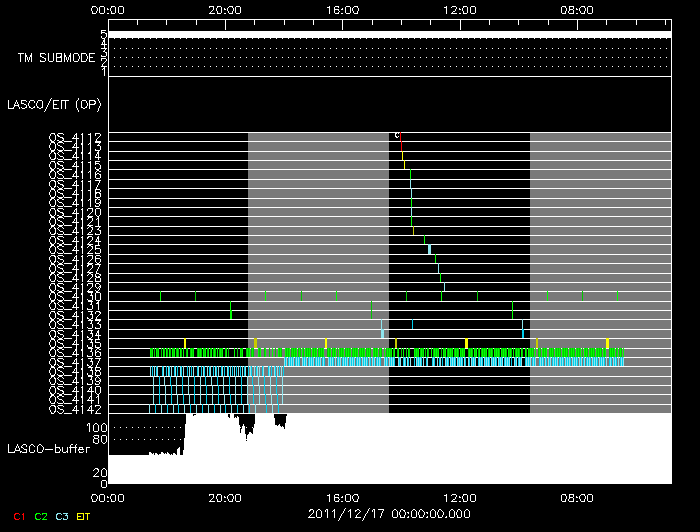Click the last green marker in the OS_4130 row

point(617,296)
